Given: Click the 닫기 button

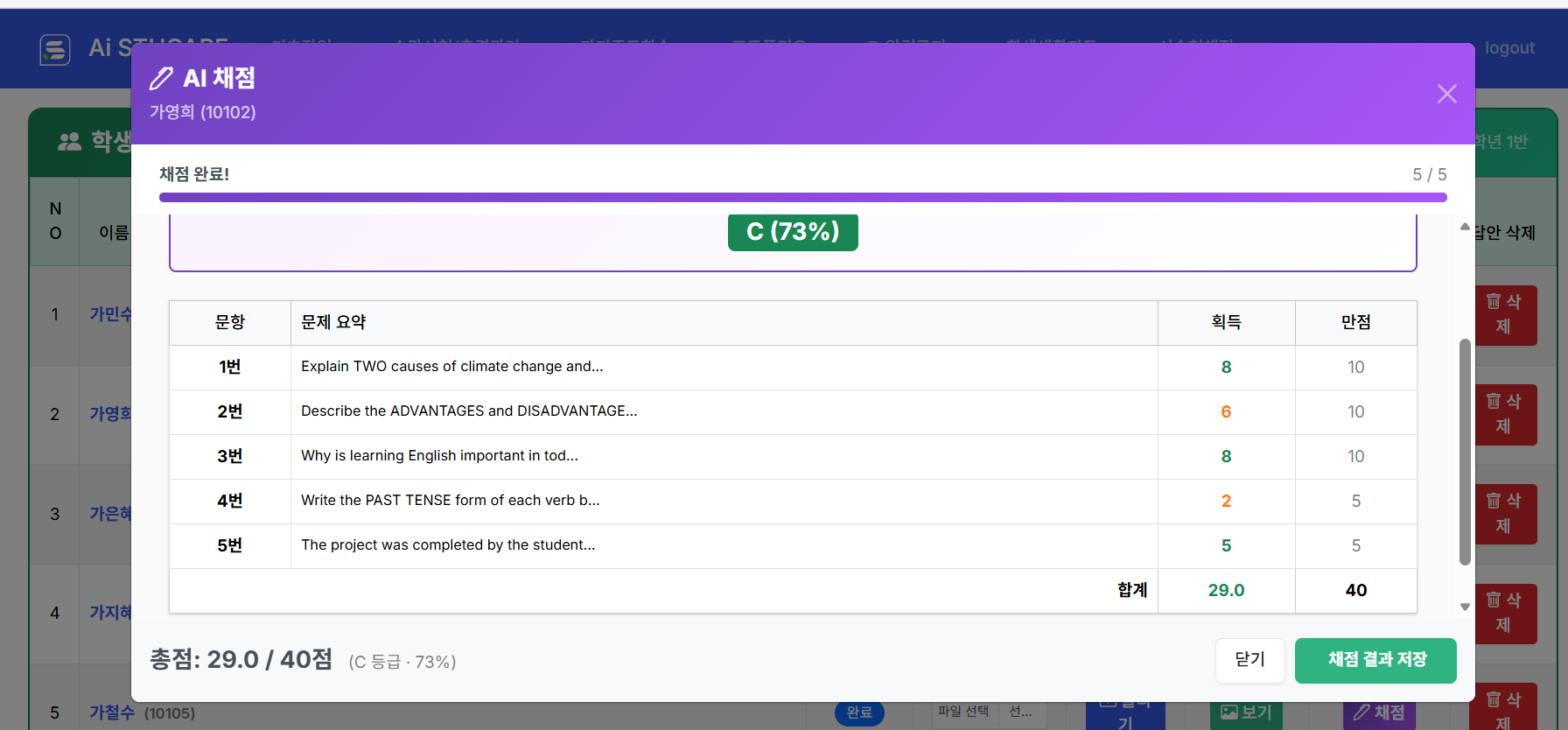Looking at the screenshot, I should point(1249,660).
